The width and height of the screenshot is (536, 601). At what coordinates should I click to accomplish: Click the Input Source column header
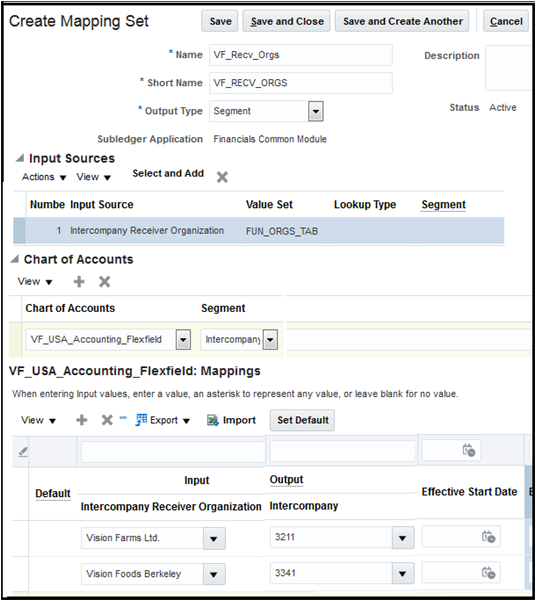(102, 205)
